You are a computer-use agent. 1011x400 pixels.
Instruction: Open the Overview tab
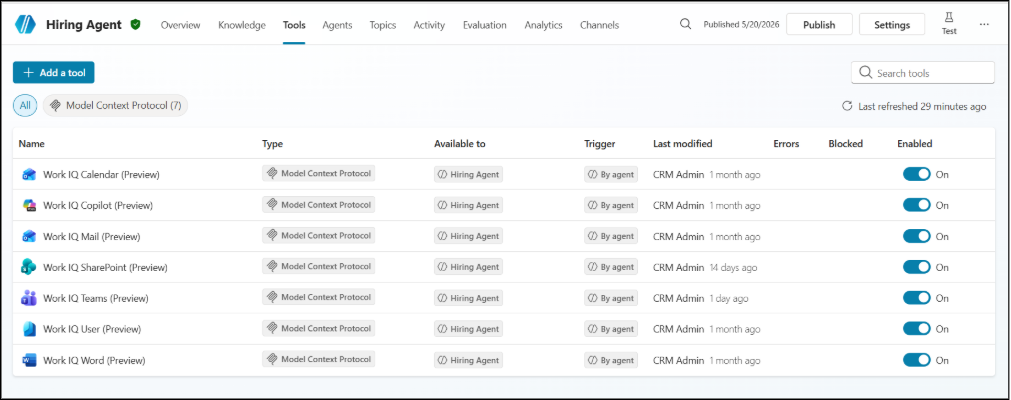coord(181,25)
